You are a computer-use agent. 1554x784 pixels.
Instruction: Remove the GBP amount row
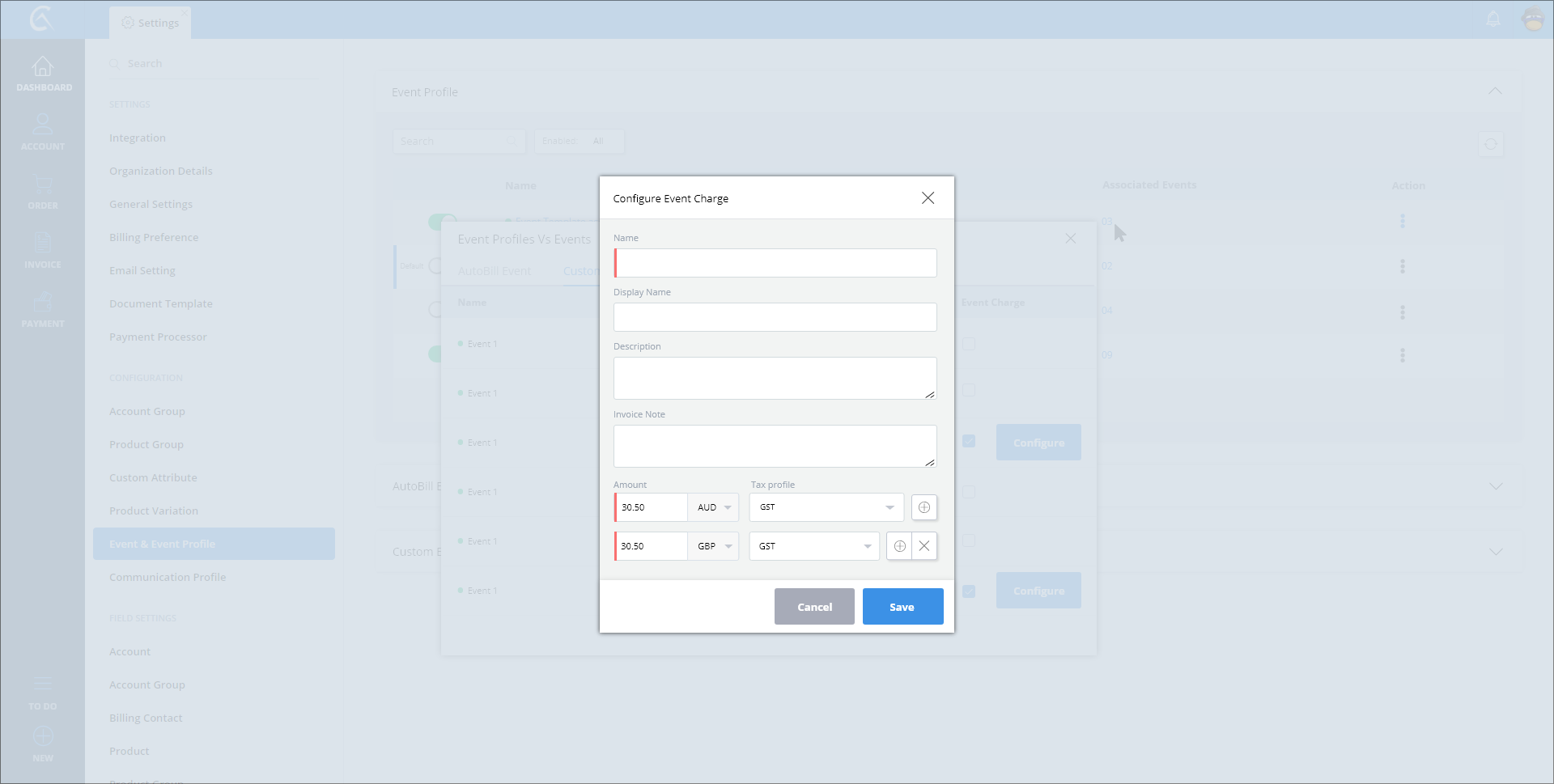pos(923,546)
